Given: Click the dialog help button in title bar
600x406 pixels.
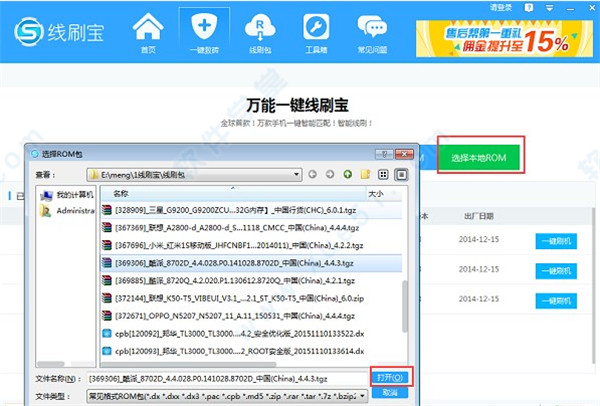Looking at the screenshot, I should point(385,154).
